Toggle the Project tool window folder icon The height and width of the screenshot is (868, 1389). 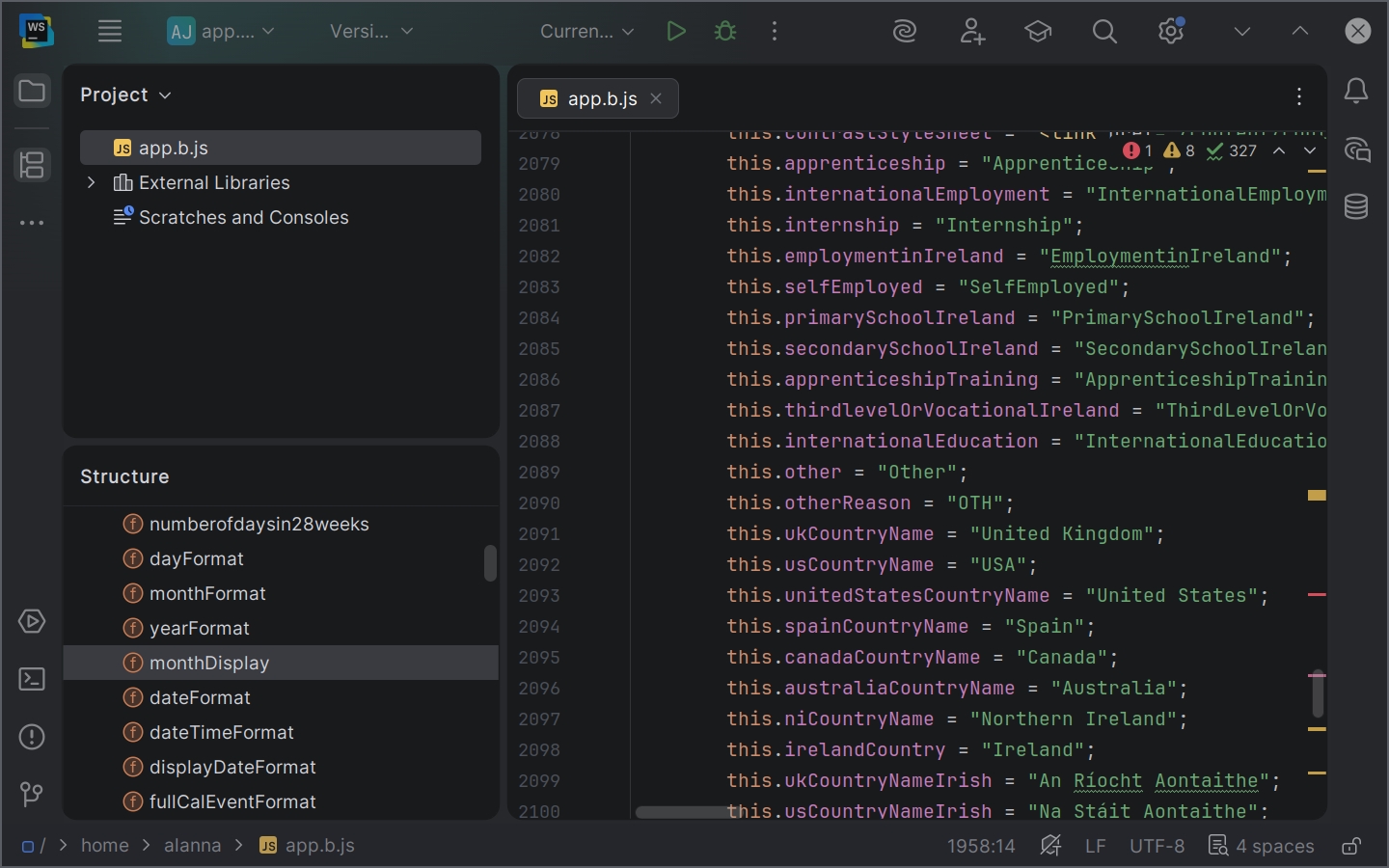[x=32, y=92]
